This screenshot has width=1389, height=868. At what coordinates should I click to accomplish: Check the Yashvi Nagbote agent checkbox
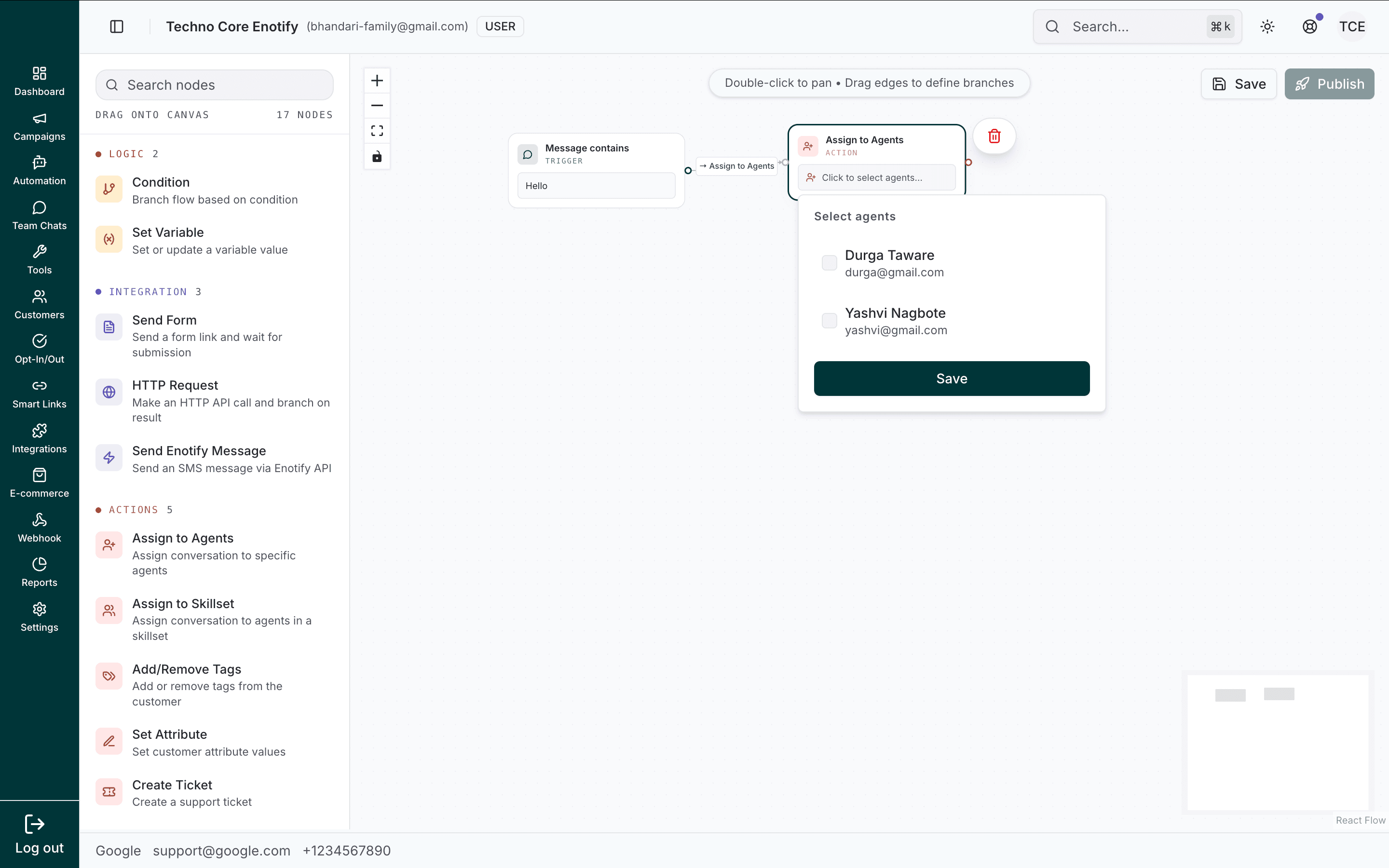click(x=830, y=320)
